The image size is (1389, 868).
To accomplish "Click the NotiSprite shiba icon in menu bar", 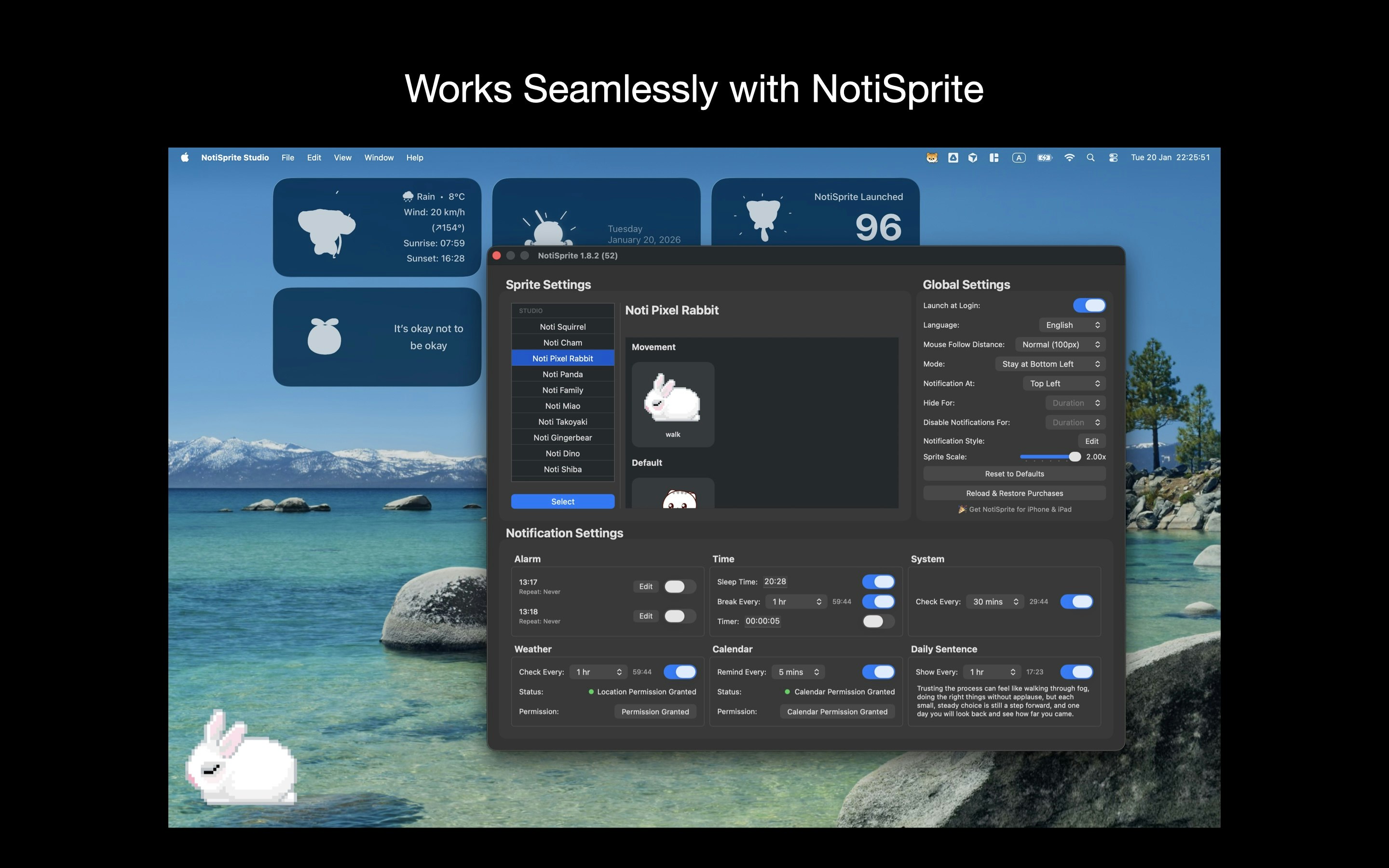I will [933, 157].
